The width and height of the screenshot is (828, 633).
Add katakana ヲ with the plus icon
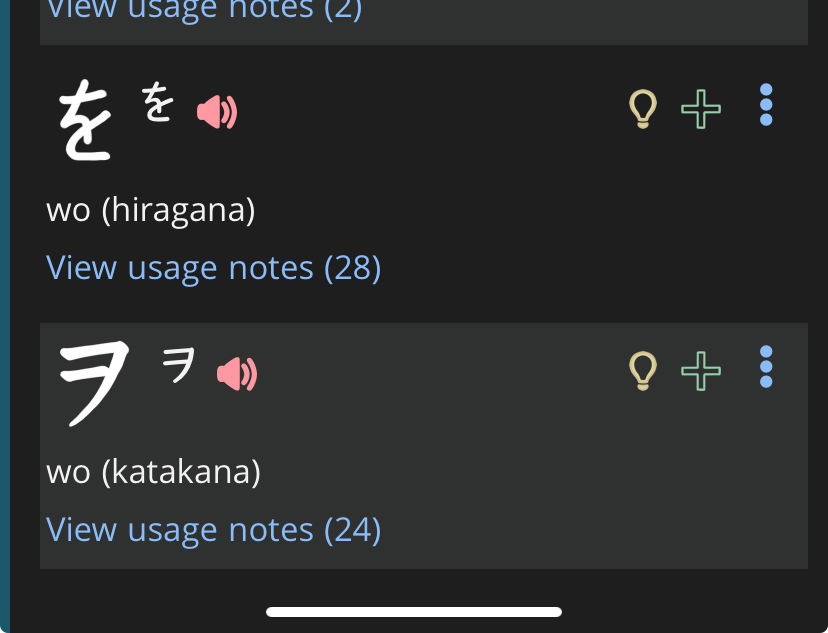point(701,371)
